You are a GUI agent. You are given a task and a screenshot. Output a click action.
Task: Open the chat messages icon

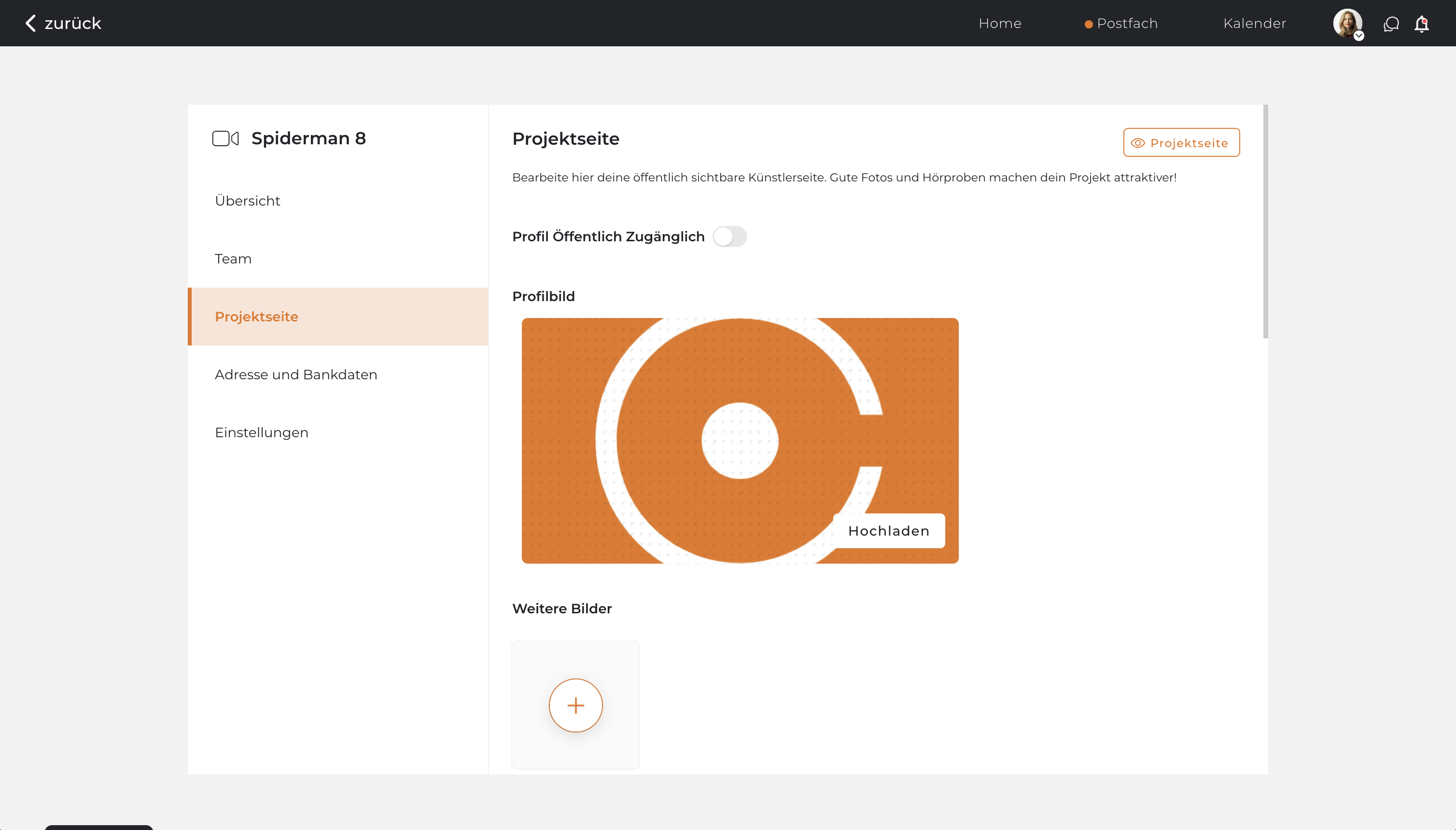pos(1391,24)
